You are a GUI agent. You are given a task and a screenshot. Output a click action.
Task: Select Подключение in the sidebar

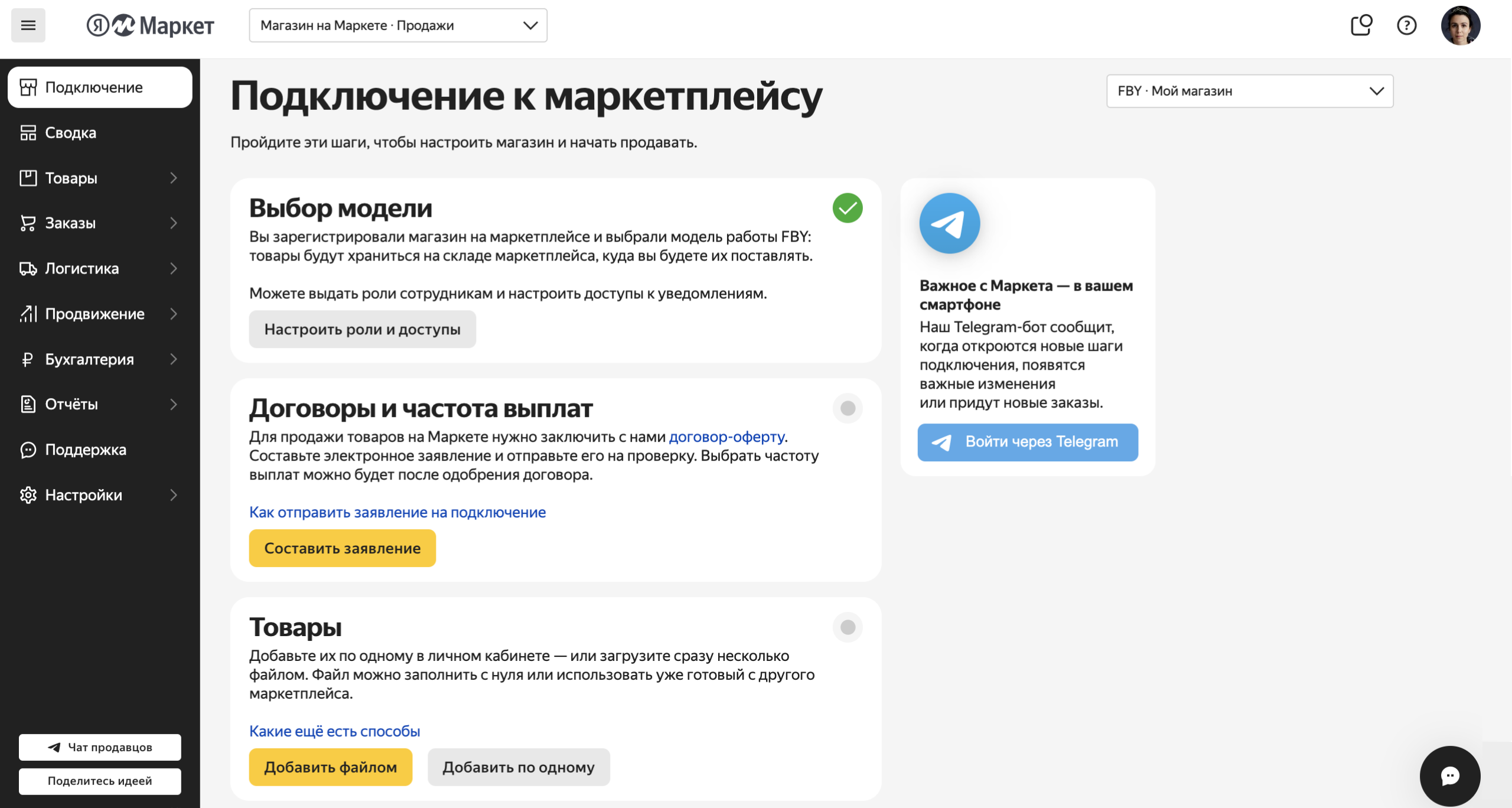click(x=100, y=87)
